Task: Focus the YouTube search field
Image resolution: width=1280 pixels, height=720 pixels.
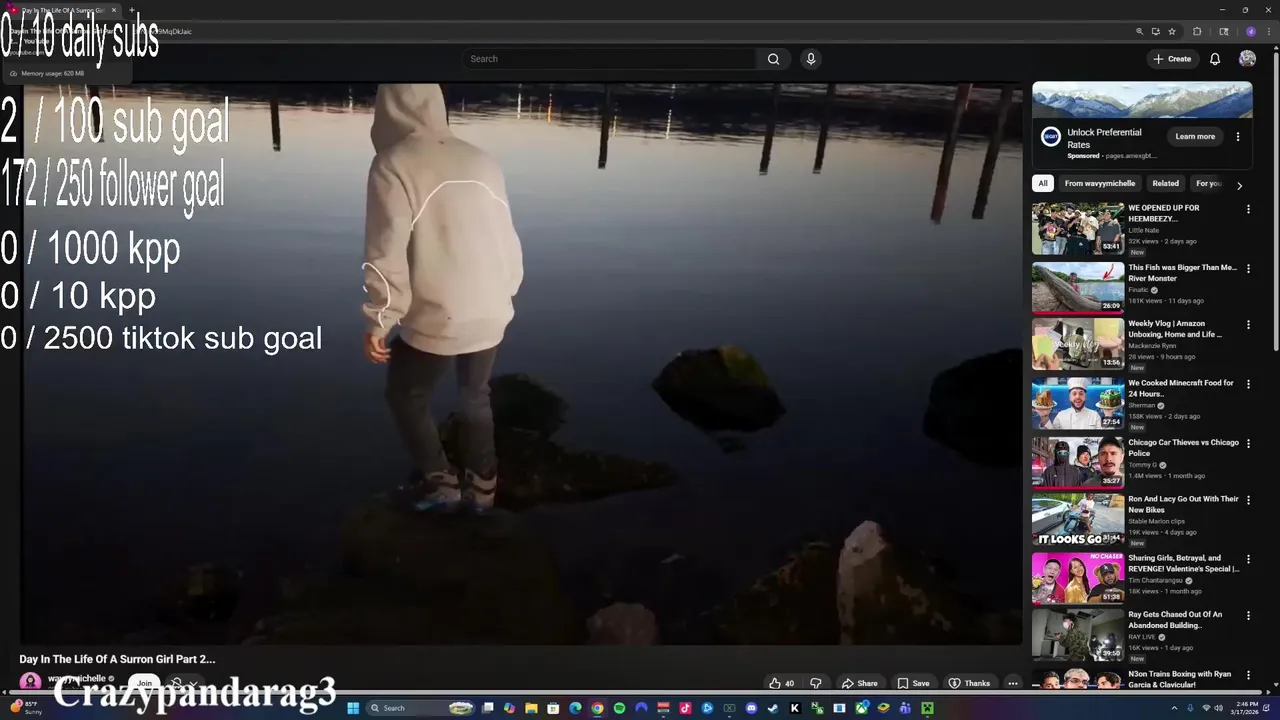Action: (x=610, y=59)
